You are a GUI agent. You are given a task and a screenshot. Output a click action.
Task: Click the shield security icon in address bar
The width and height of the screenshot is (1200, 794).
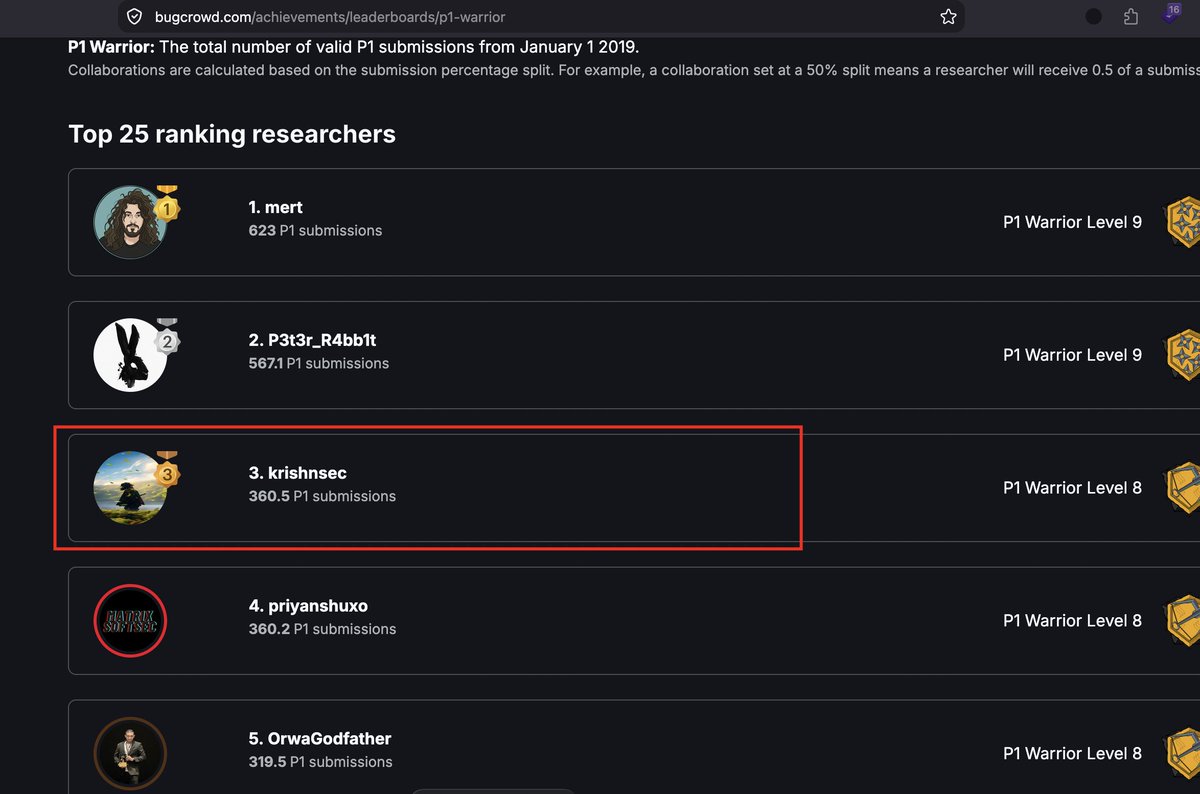(x=134, y=17)
